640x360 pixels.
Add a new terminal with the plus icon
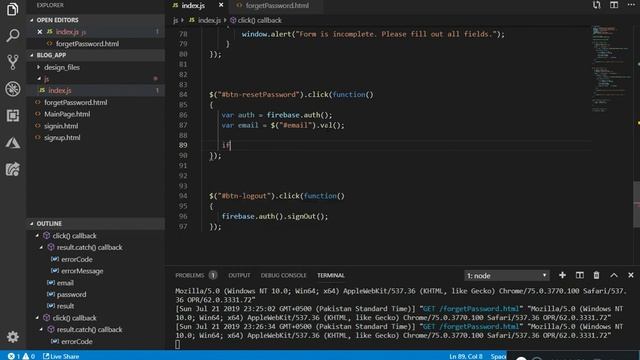[x=562, y=275]
